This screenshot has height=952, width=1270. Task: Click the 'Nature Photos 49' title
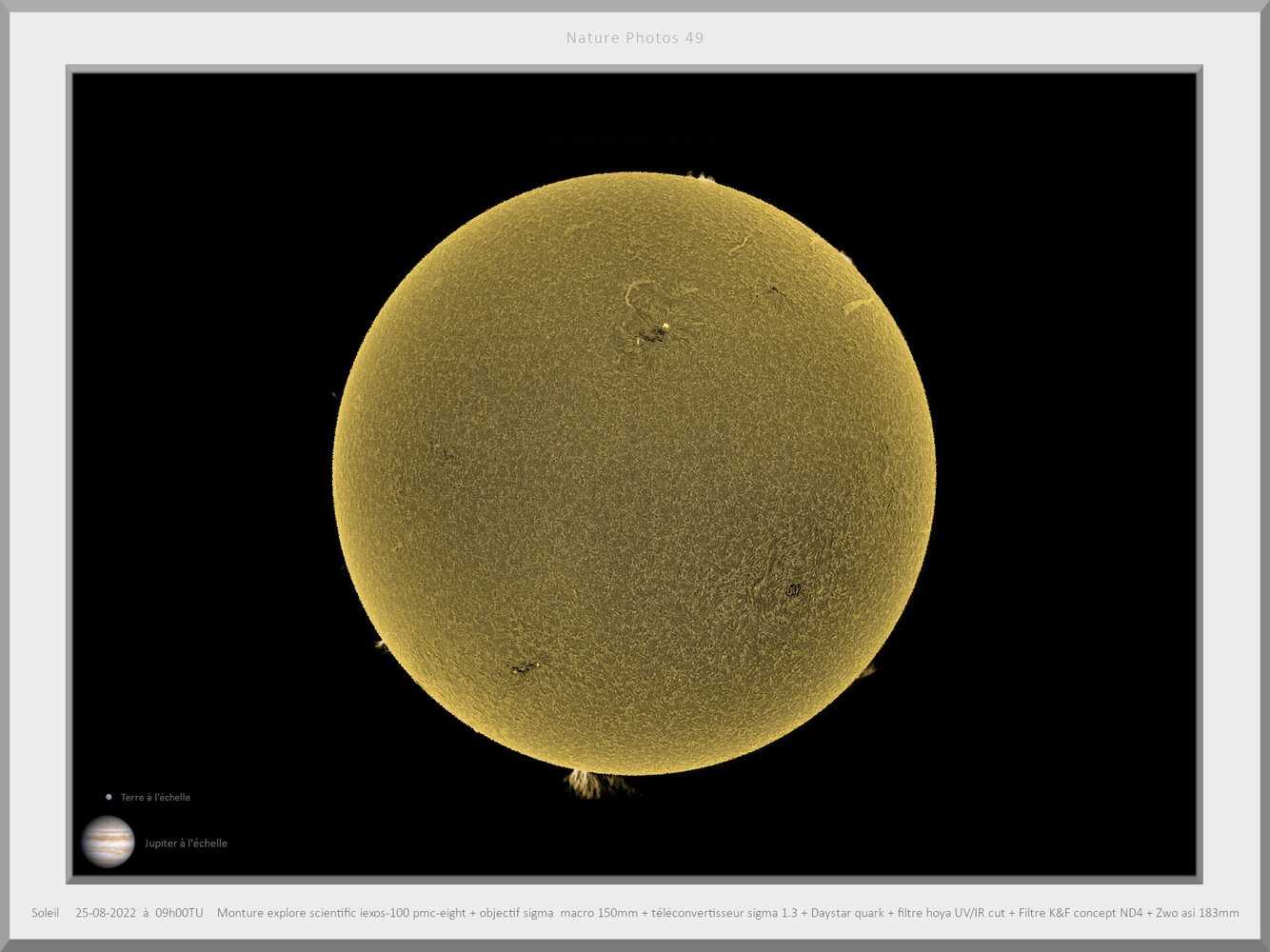coord(634,37)
